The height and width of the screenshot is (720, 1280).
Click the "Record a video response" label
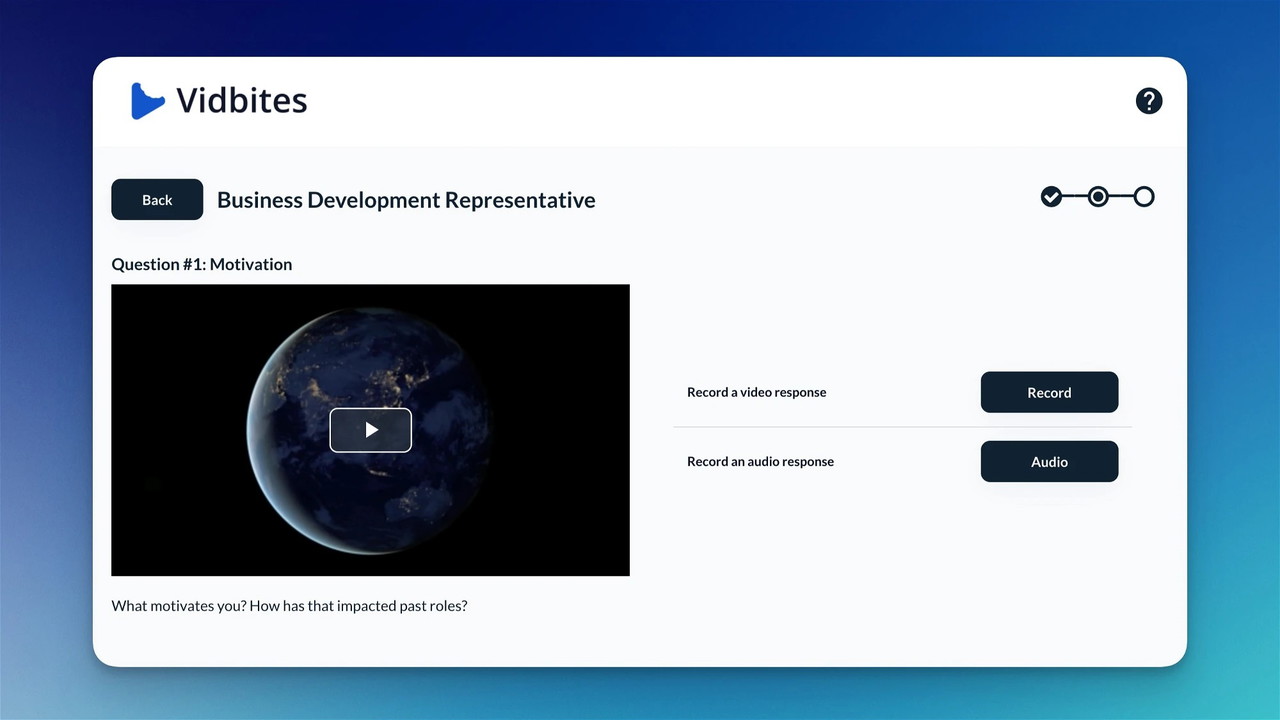tap(756, 393)
